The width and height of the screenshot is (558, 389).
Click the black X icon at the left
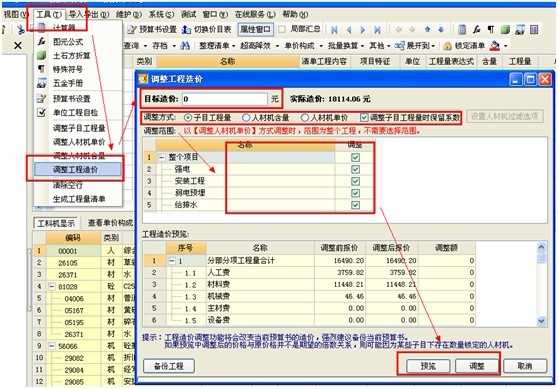tap(17, 46)
